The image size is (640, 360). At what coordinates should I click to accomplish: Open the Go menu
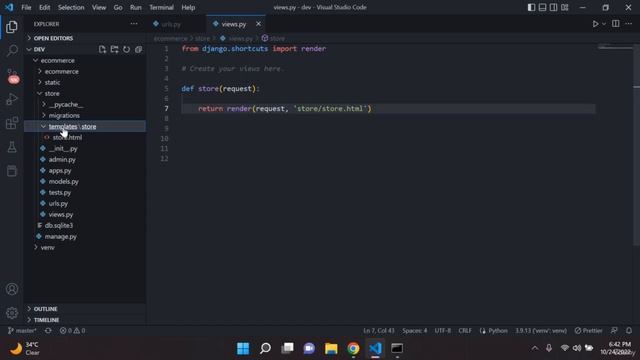pyautogui.click(x=118, y=7)
